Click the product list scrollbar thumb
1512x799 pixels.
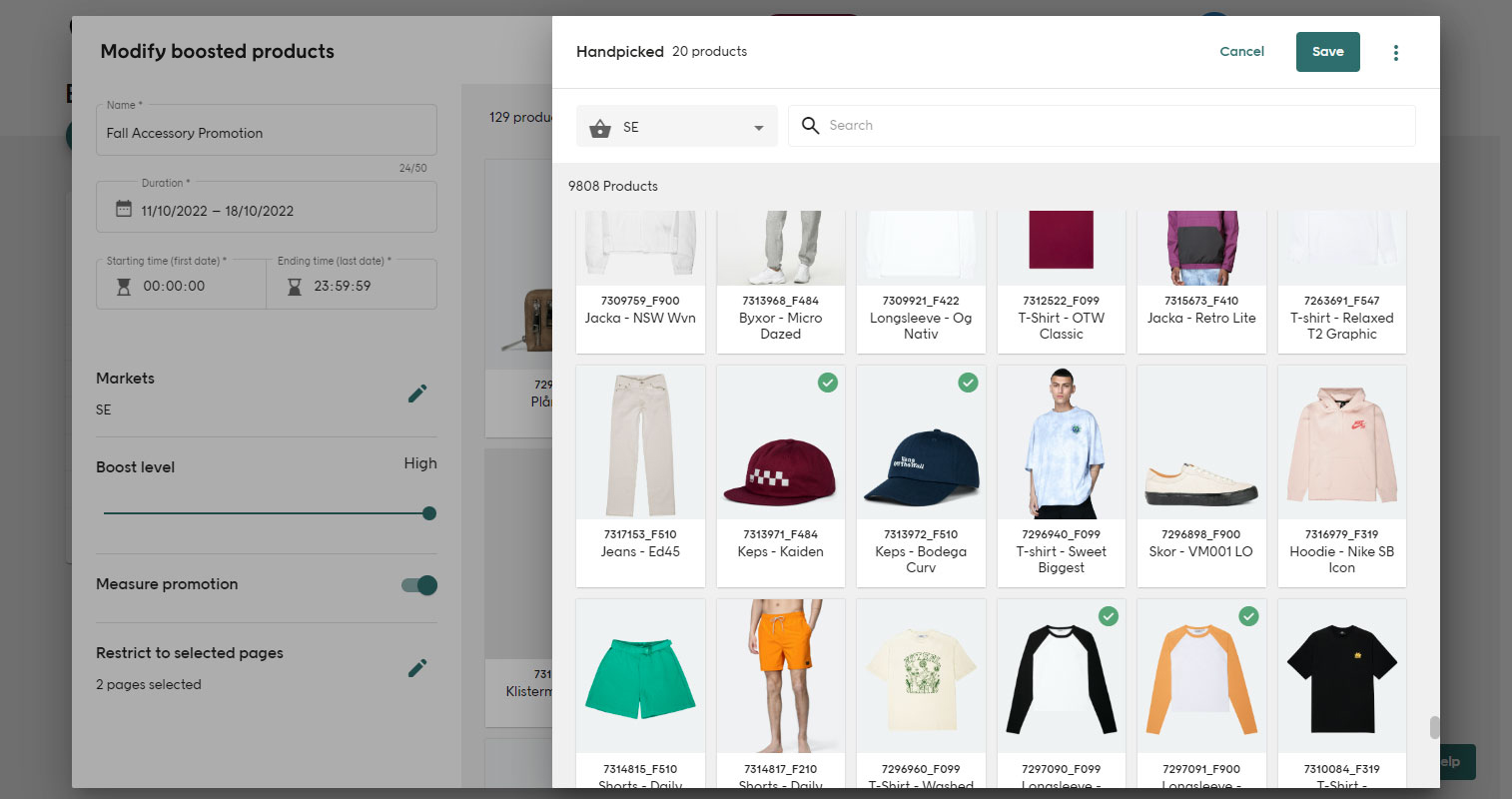point(1435,727)
